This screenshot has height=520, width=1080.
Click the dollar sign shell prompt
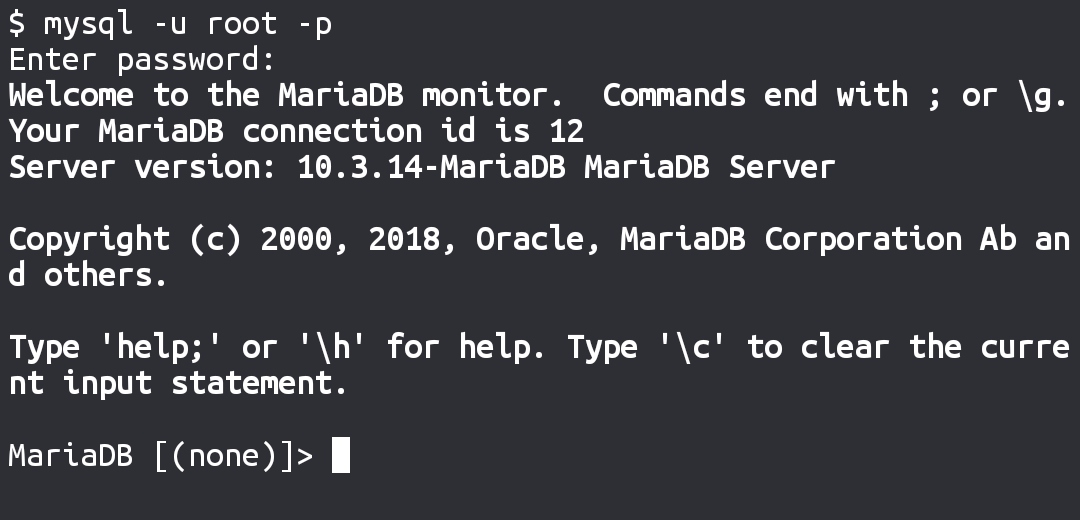tap(17, 24)
